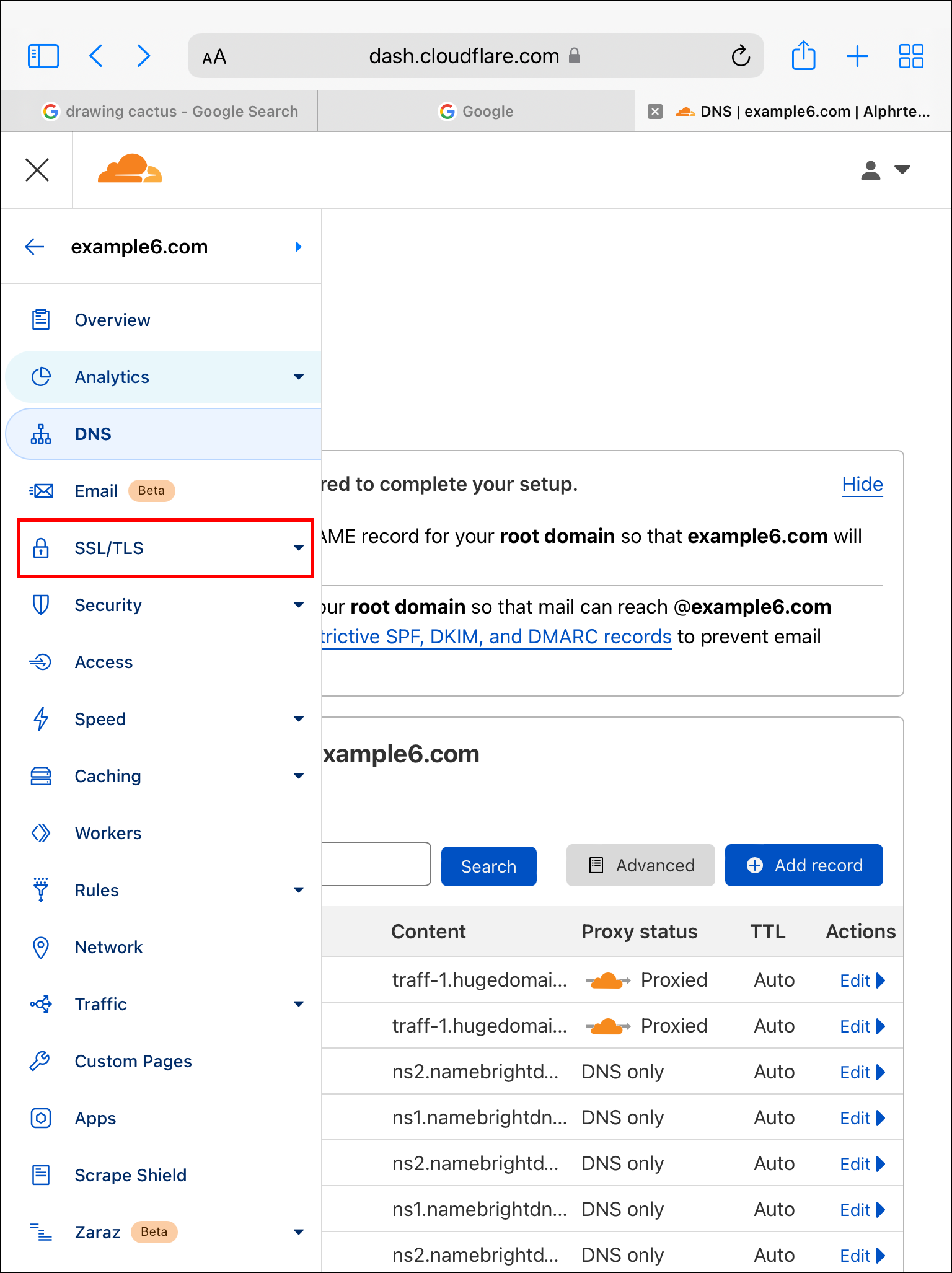
Task: Expand the Security submenu arrow
Action: [x=299, y=605]
